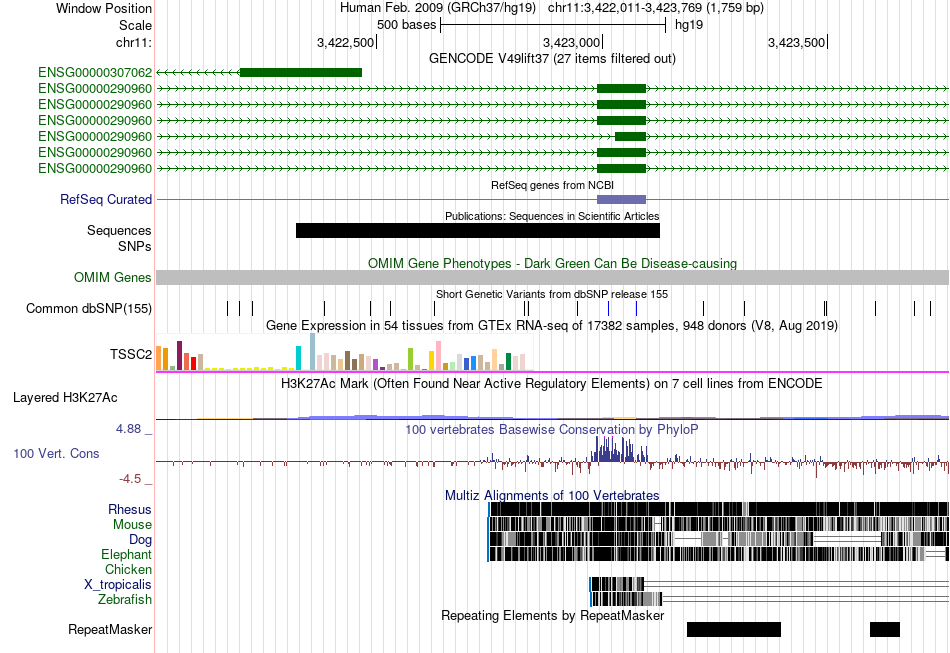Click the 100 Vert. Cons track label
Image resolution: width=950 pixels, height=653 pixels.
[56, 454]
